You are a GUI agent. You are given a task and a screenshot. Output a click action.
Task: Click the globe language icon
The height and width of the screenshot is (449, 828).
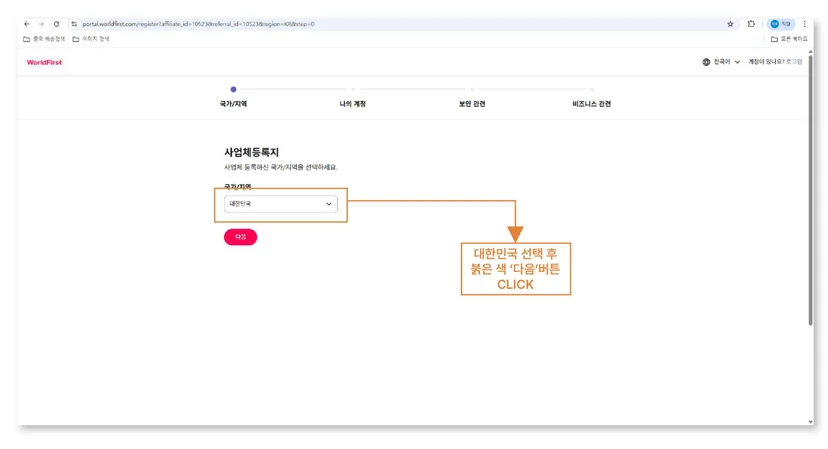[706, 62]
